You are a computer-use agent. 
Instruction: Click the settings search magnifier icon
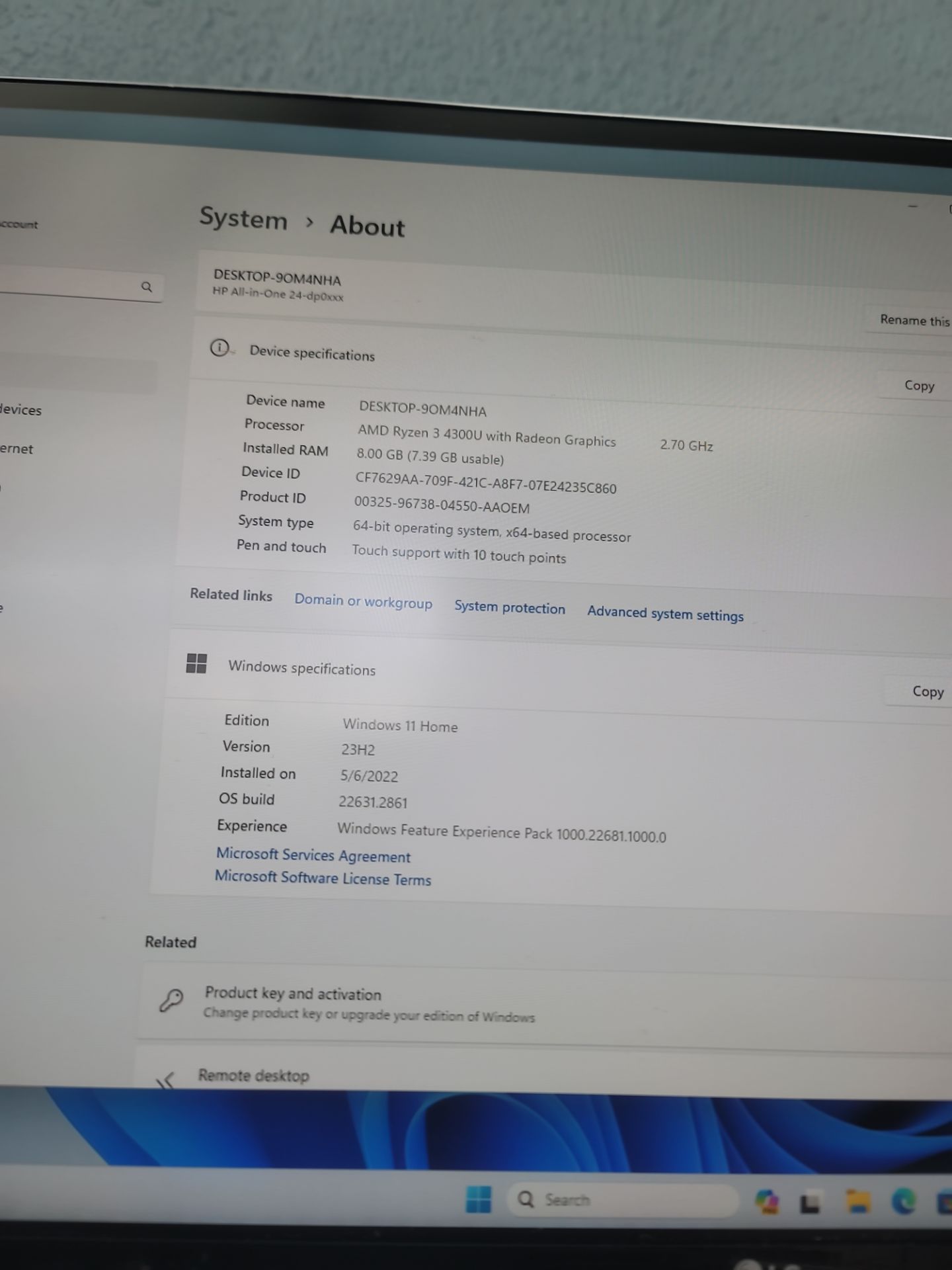(x=147, y=286)
